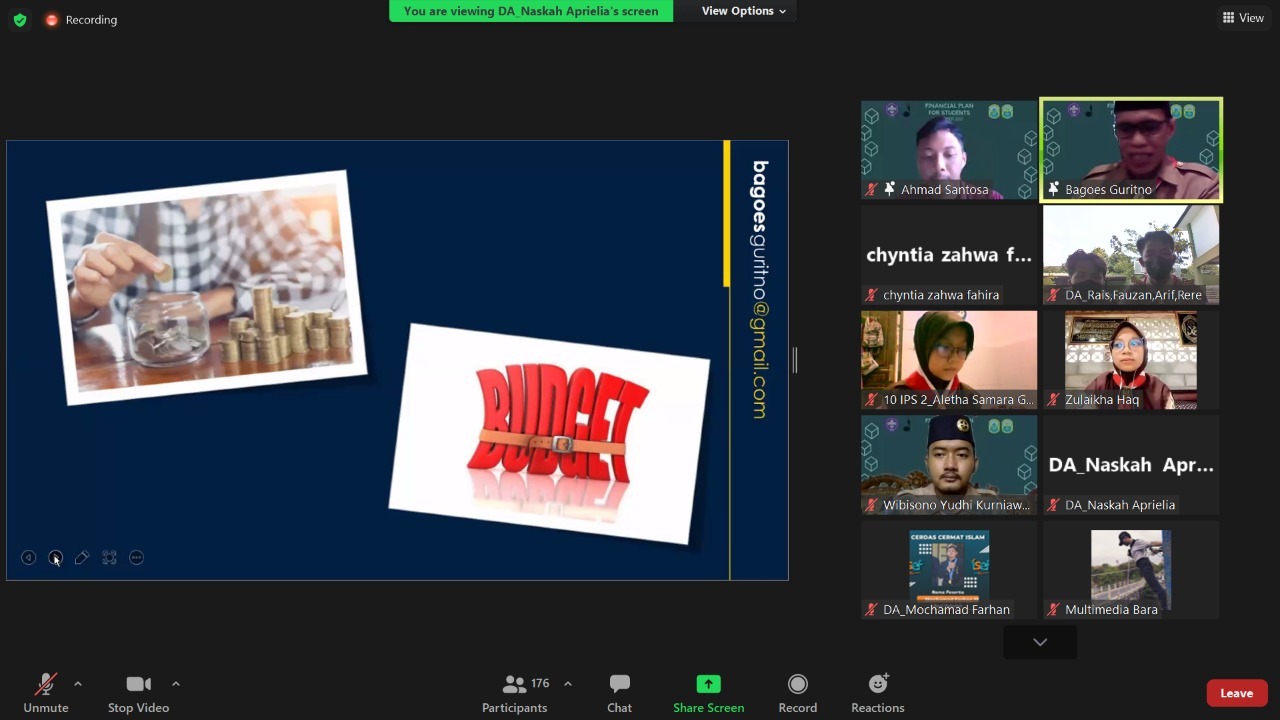Show more participants with down arrow
The height and width of the screenshot is (720, 1280).
(1040, 642)
